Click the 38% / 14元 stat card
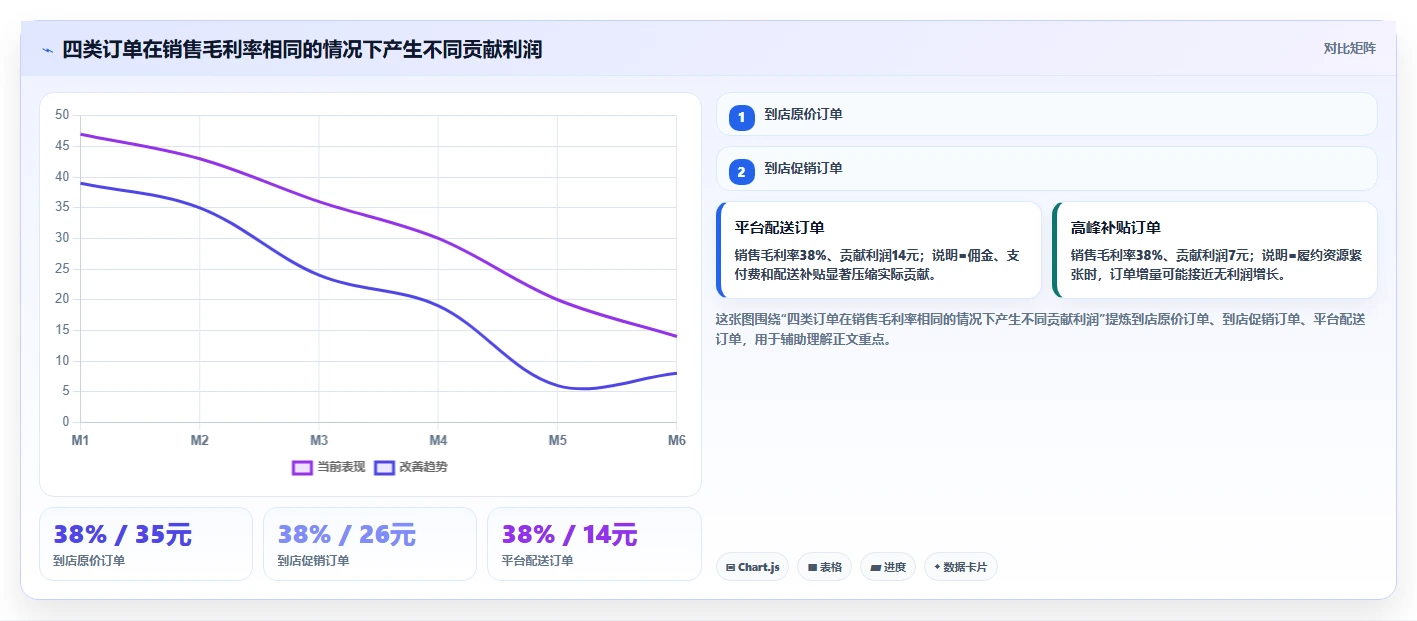 [x=594, y=544]
